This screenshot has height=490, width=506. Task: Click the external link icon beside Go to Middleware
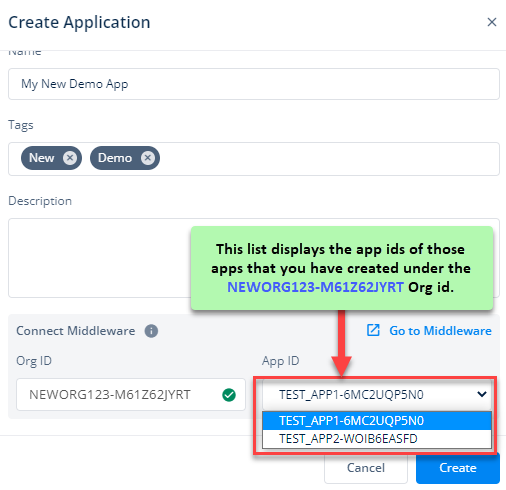coord(373,330)
